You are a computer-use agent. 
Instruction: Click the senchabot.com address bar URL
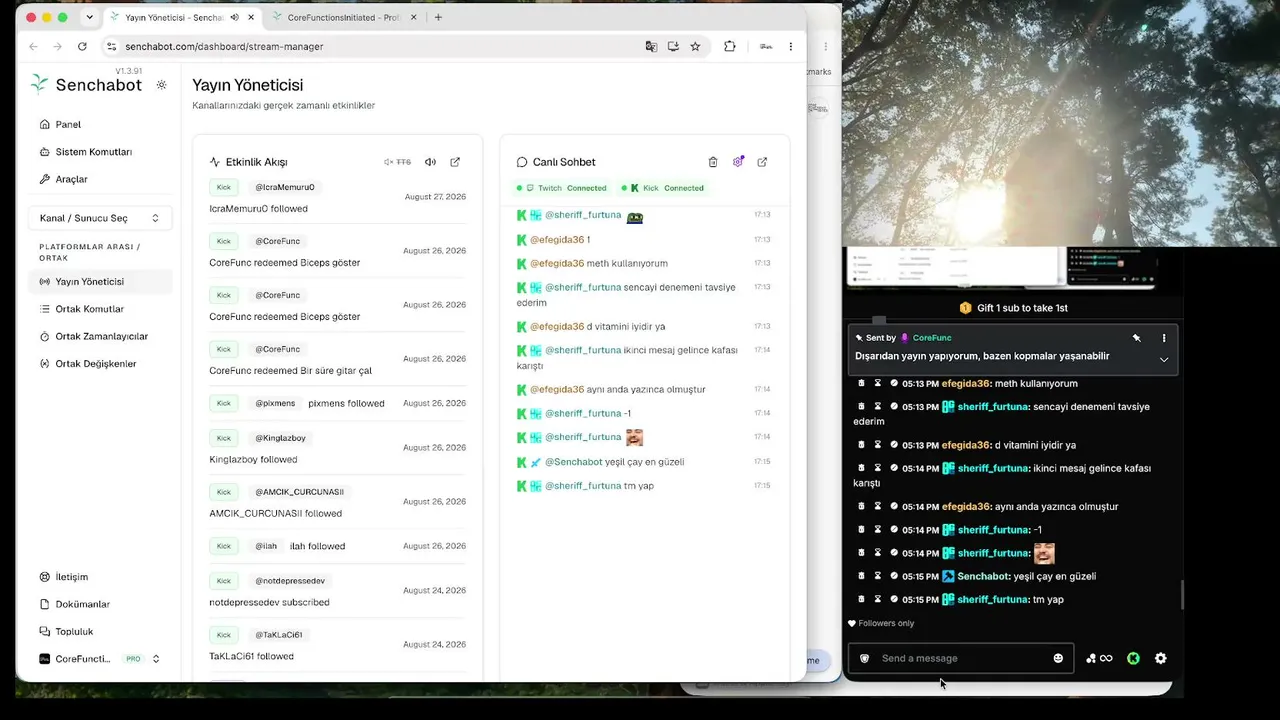pyautogui.click(x=224, y=46)
